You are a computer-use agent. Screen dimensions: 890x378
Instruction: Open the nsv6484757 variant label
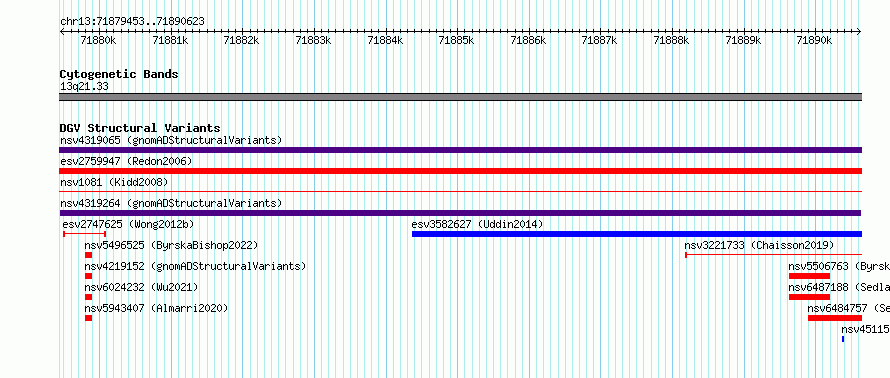(x=849, y=308)
